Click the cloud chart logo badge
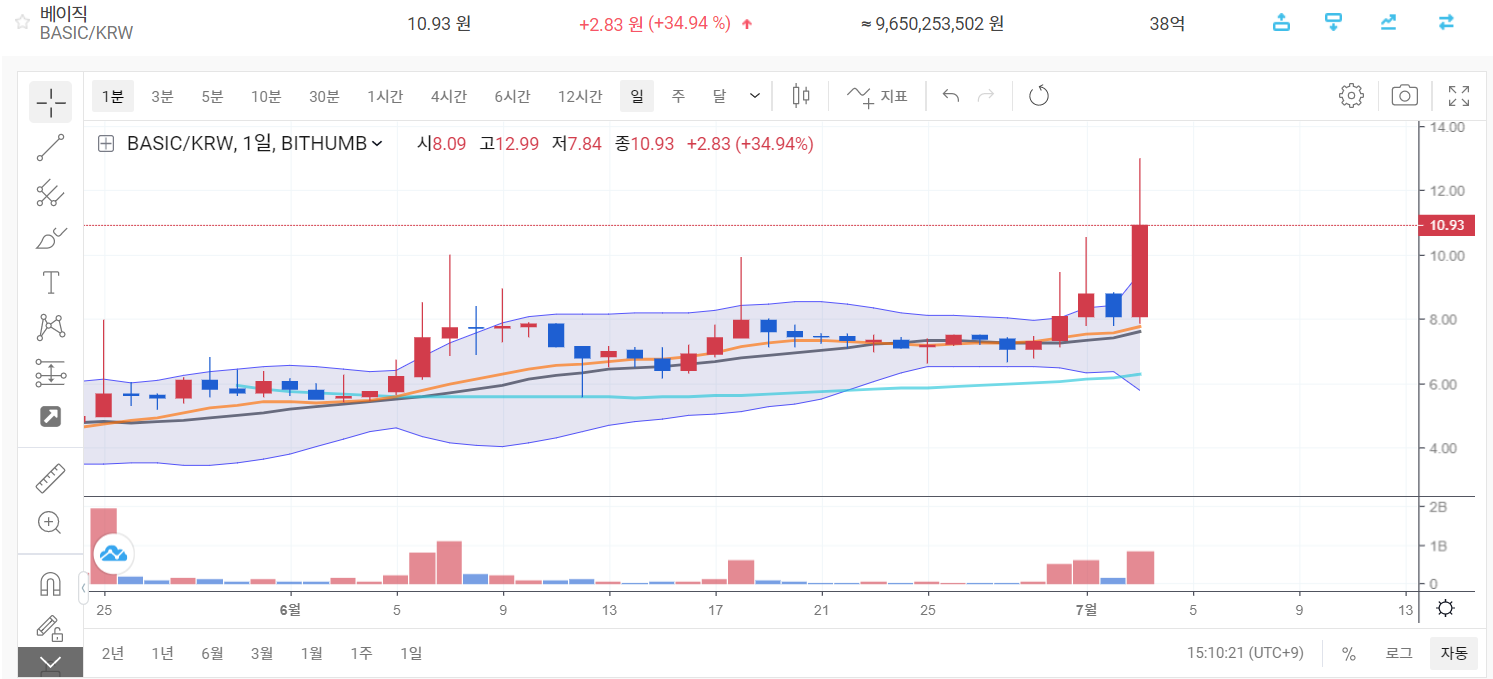Viewport: 1493px width, 679px height. click(x=113, y=553)
